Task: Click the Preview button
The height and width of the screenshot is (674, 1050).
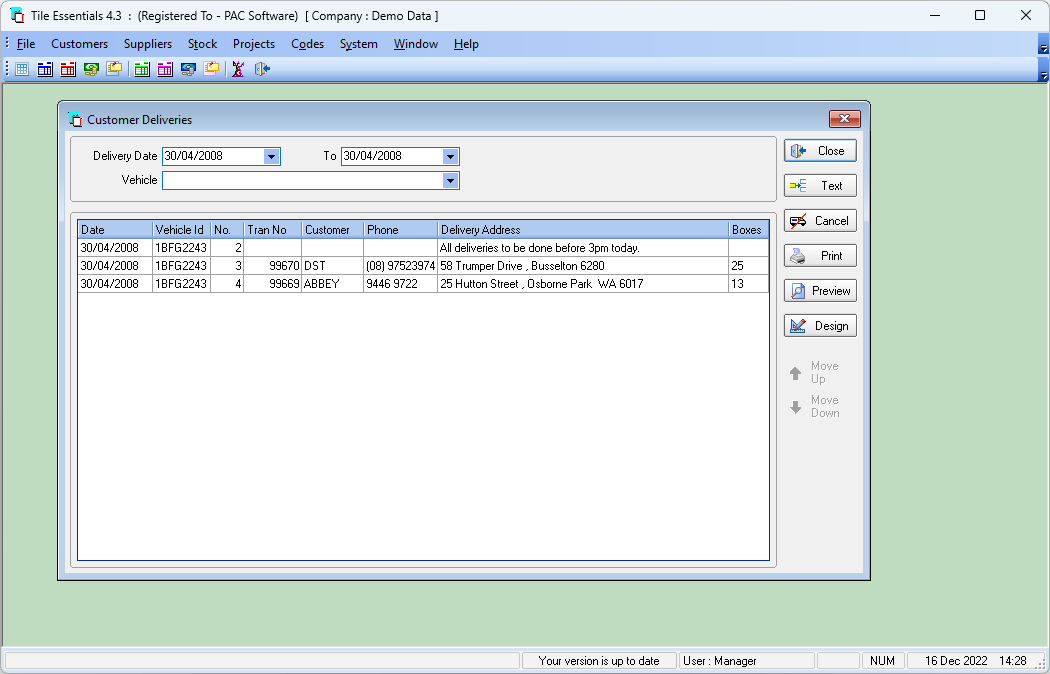Action: pyautogui.click(x=820, y=290)
